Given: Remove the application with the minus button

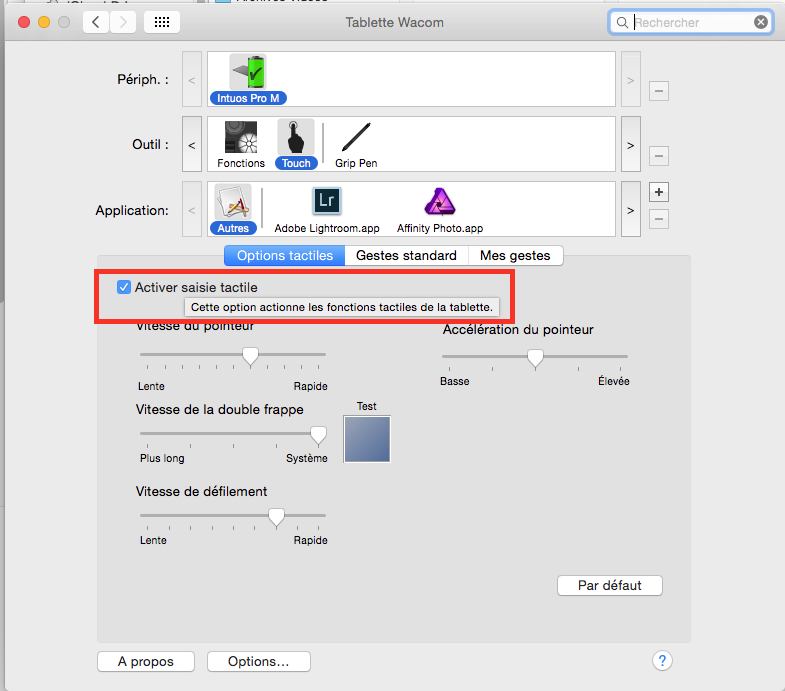Looking at the screenshot, I should (x=659, y=219).
